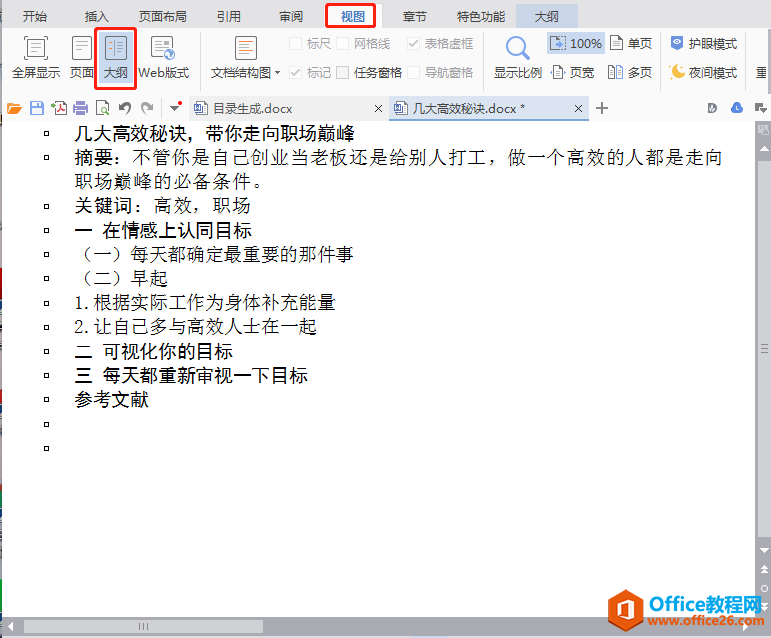Toggle the 标记 markup checkbox
This screenshot has height=638, width=771.
coord(296,73)
